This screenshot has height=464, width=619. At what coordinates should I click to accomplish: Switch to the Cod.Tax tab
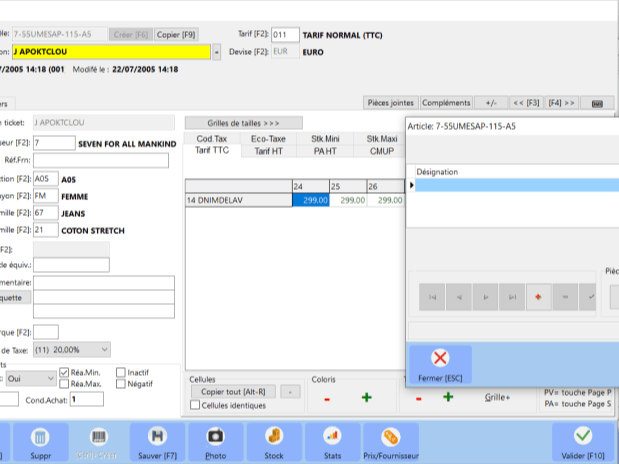(212, 139)
